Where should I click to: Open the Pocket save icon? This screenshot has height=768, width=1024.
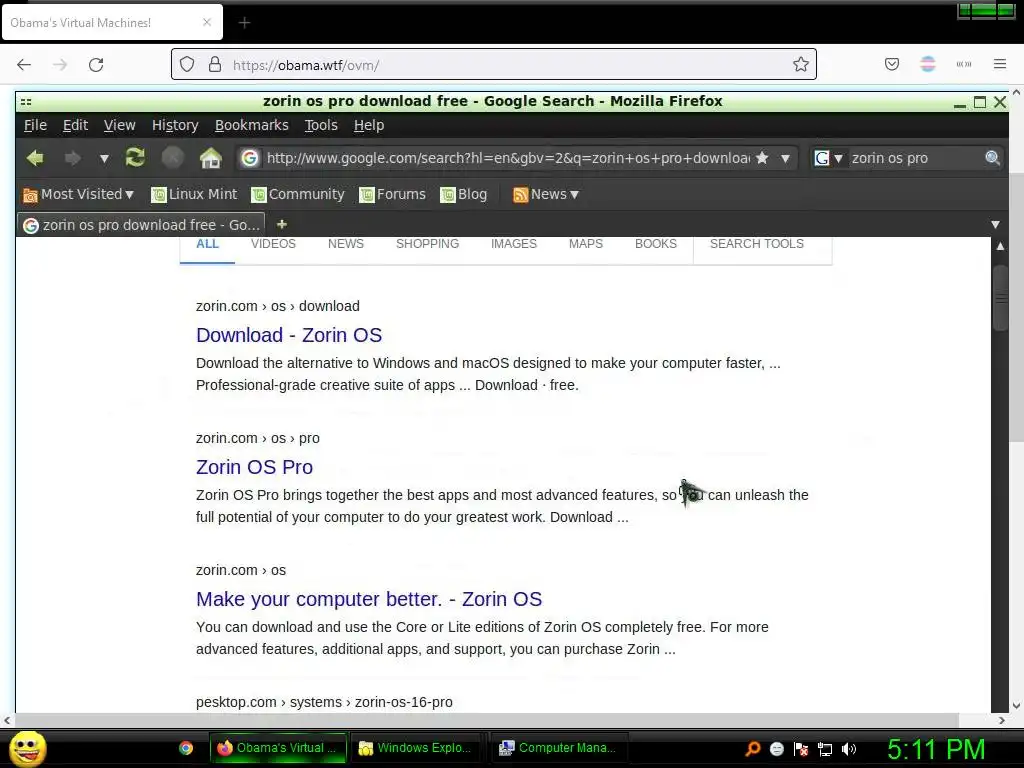click(x=892, y=64)
